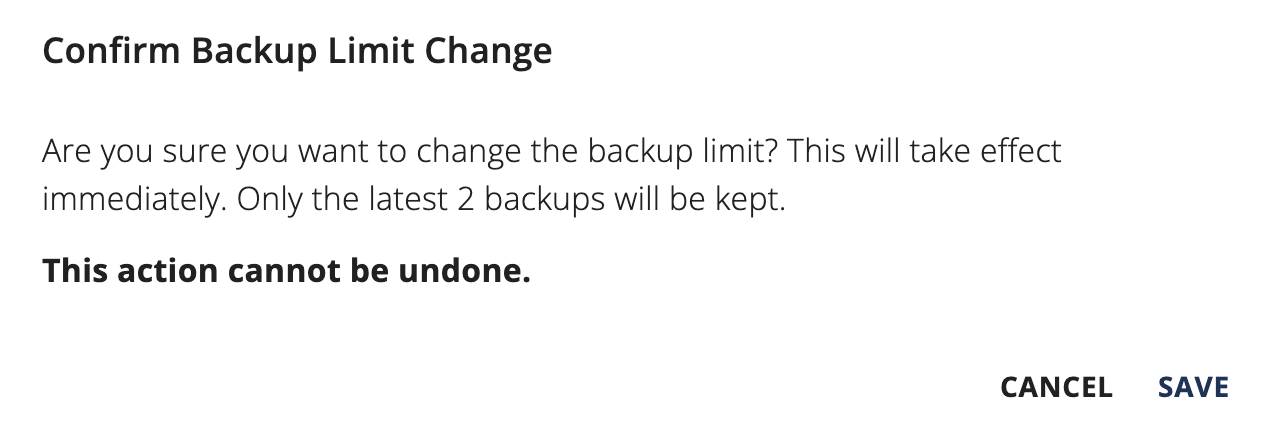The image size is (1266, 430).
Task: Confirm the change with SAVE
Action: pos(1193,387)
